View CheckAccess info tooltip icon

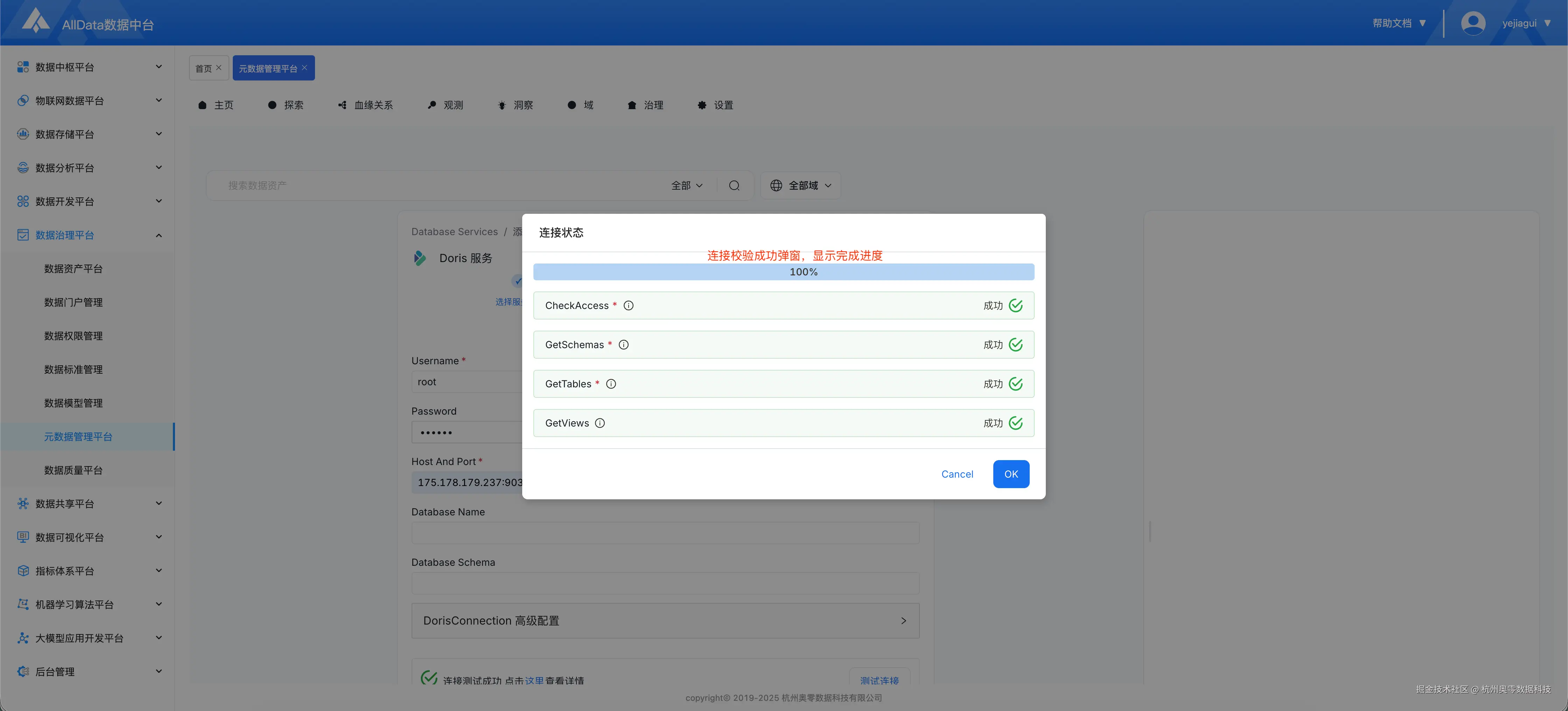(628, 305)
